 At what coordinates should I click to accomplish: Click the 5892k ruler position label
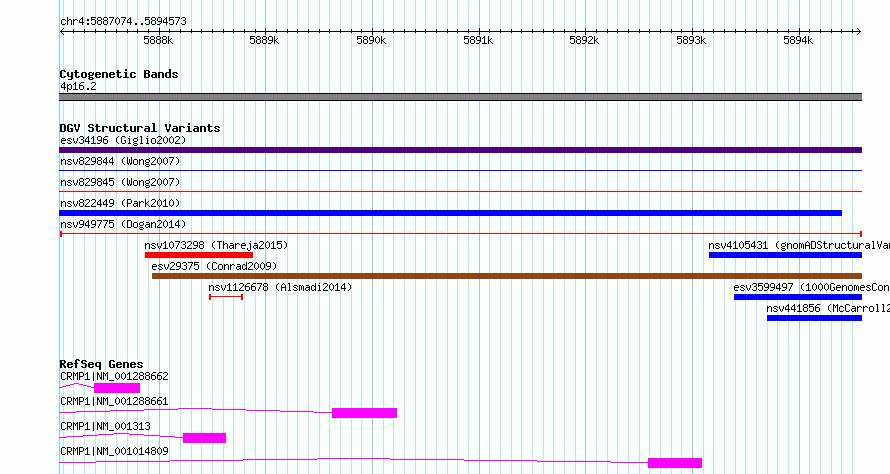(x=585, y=40)
